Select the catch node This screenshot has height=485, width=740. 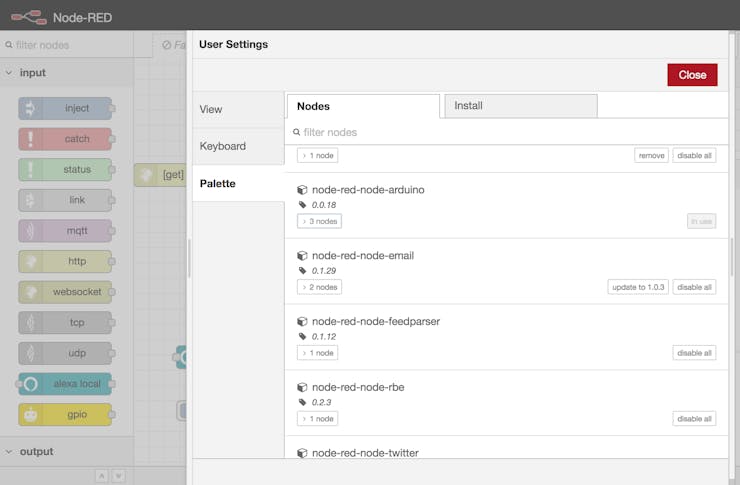tap(66, 139)
